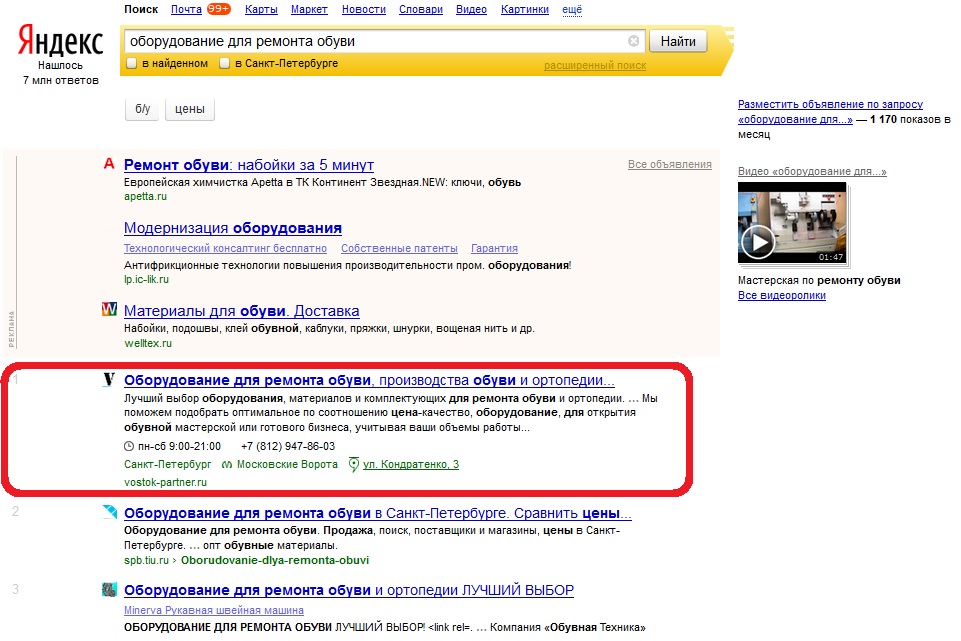Open 'расширенный поиск' link

coord(595,66)
